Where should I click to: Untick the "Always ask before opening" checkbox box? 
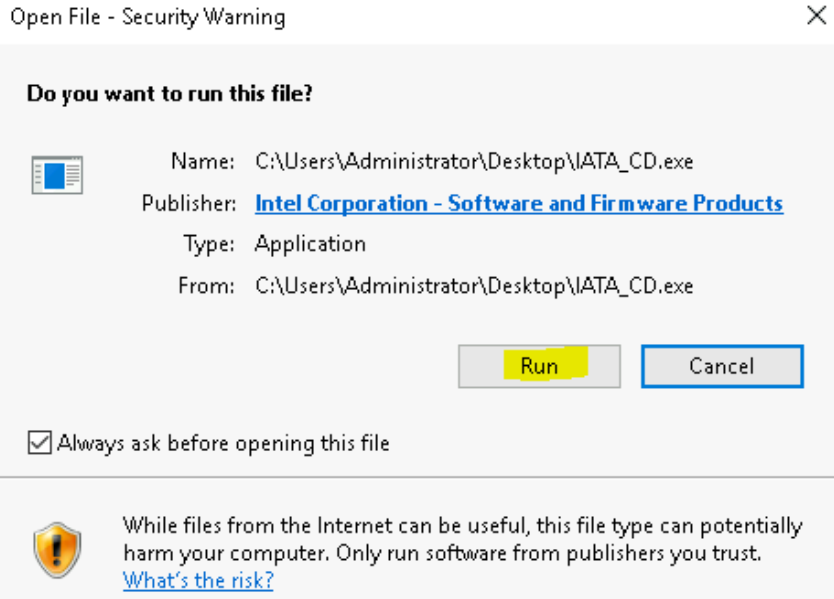tap(39, 443)
